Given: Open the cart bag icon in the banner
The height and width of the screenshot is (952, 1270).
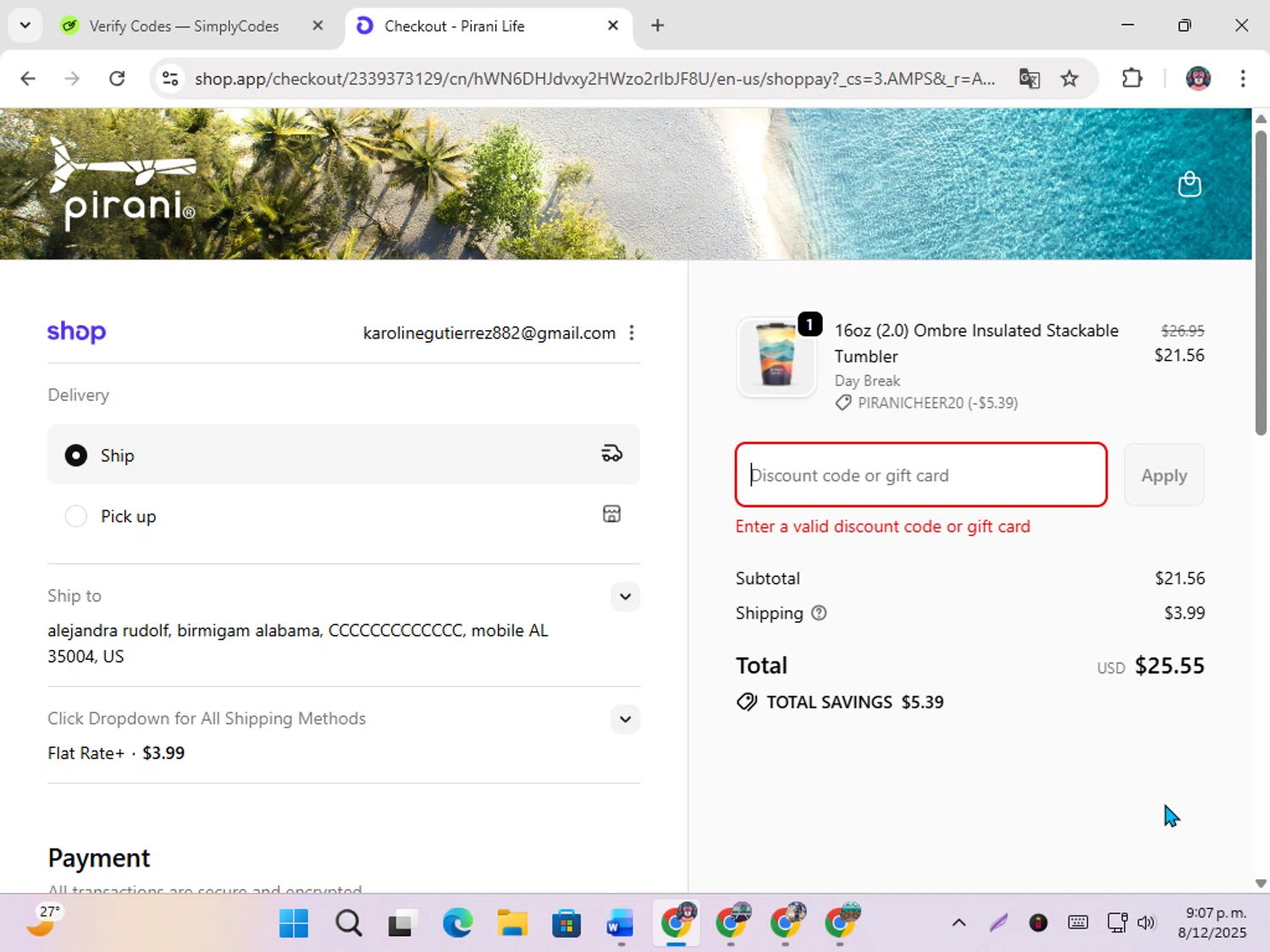Looking at the screenshot, I should coord(1190,184).
